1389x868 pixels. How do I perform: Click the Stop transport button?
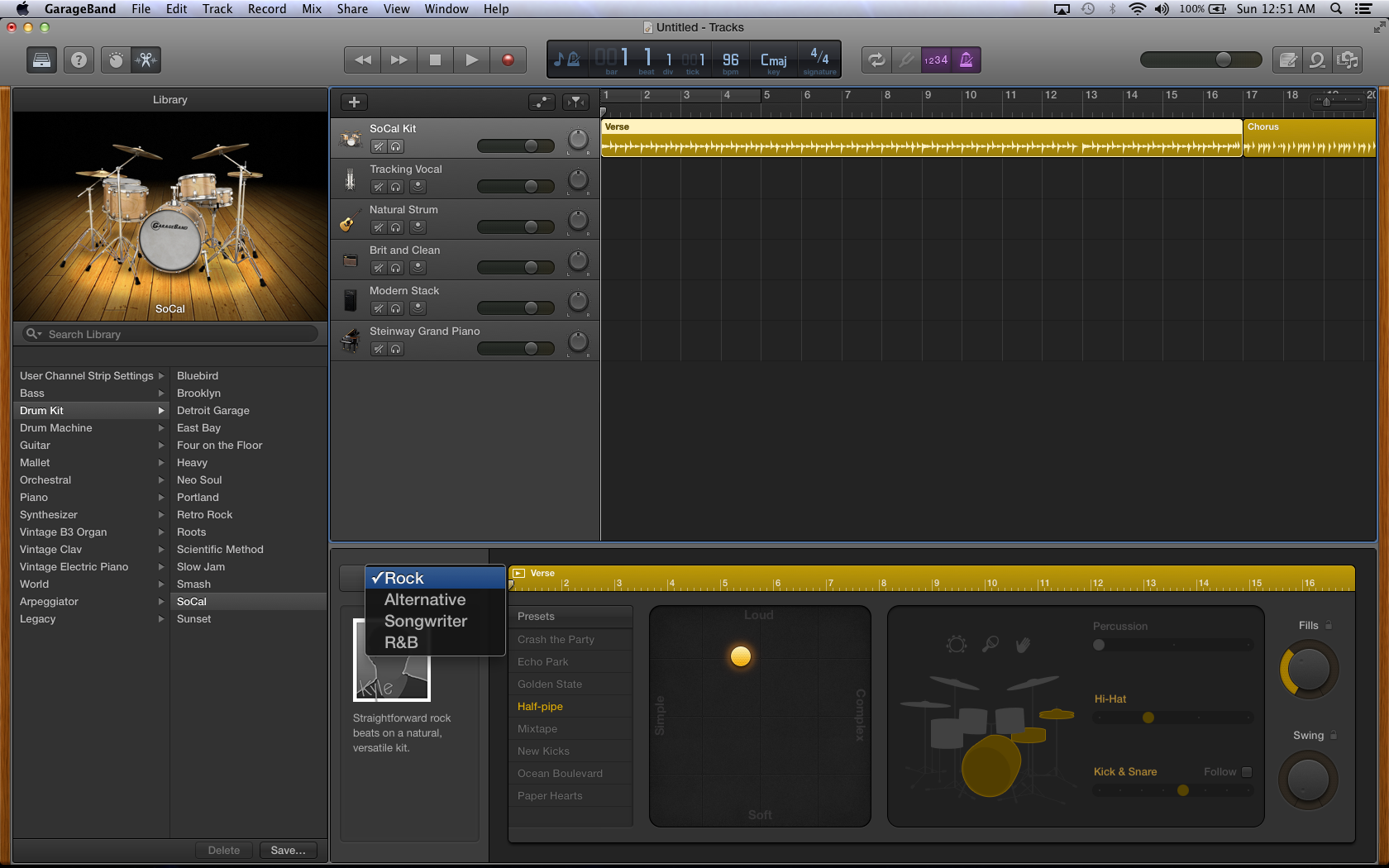(x=435, y=60)
